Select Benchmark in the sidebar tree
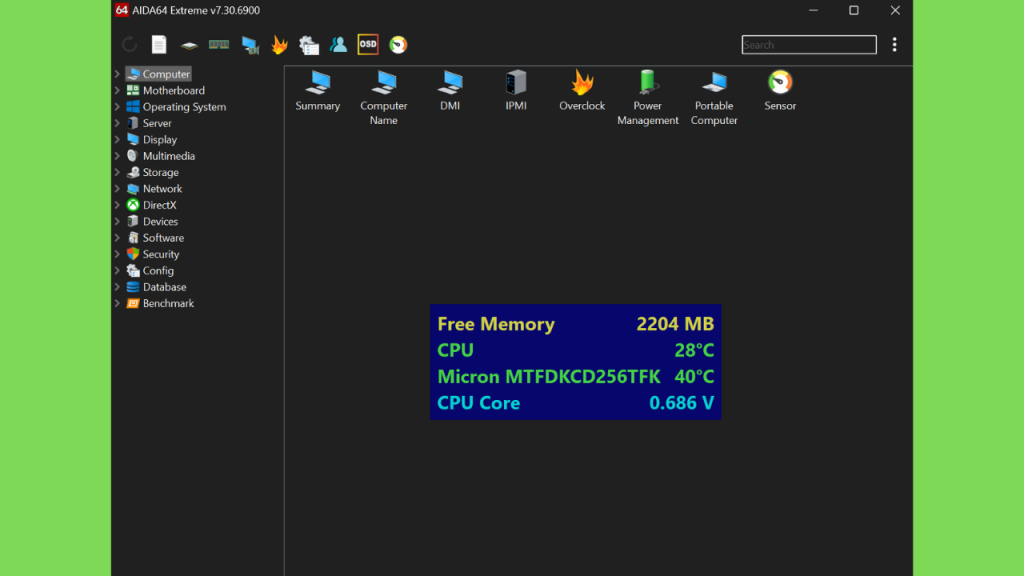Screen dimensions: 1024x576 click(x=161, y=303)
